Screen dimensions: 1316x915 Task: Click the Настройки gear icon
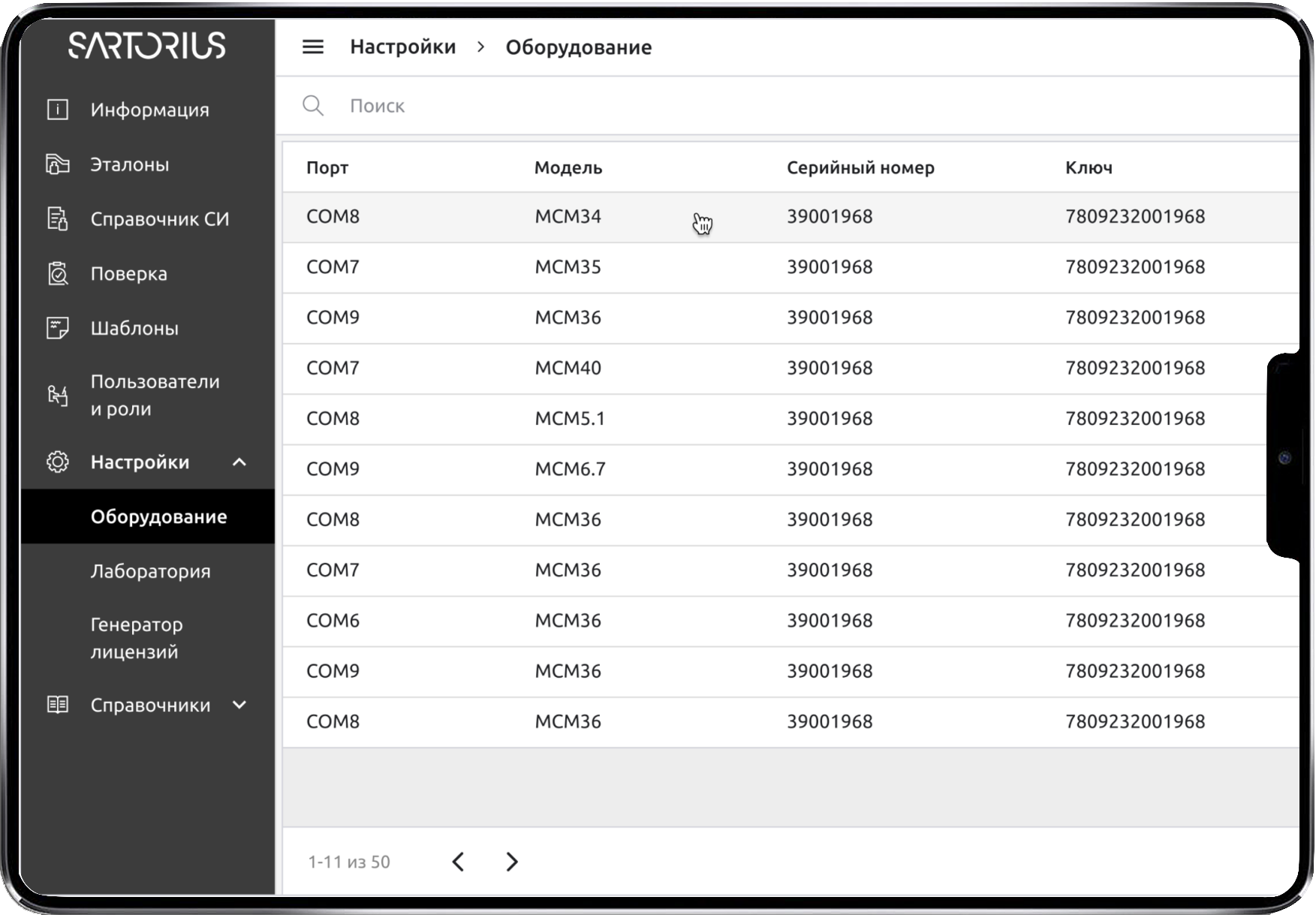pos(58,462)
